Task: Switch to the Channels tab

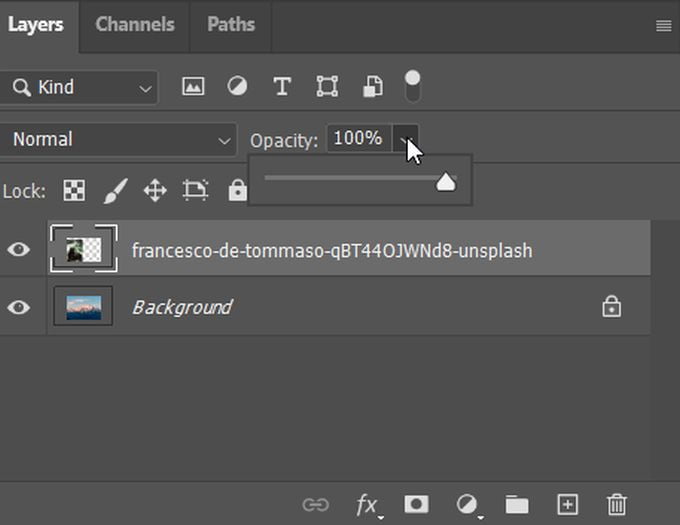Action: pyautogui.click(x=135, y=24)
